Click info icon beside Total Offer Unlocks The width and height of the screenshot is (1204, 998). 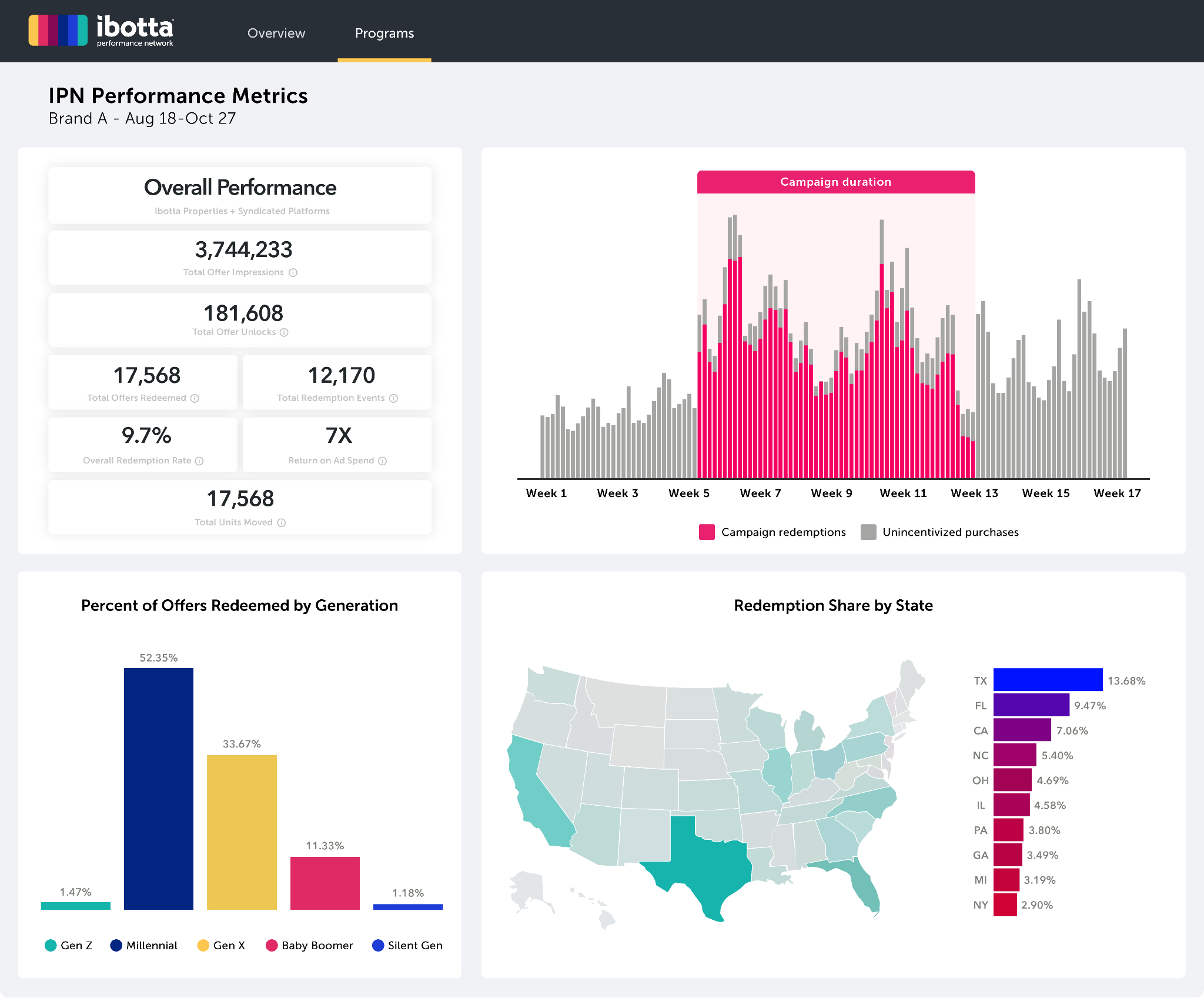pyautogui.click(x=284, y=332)
